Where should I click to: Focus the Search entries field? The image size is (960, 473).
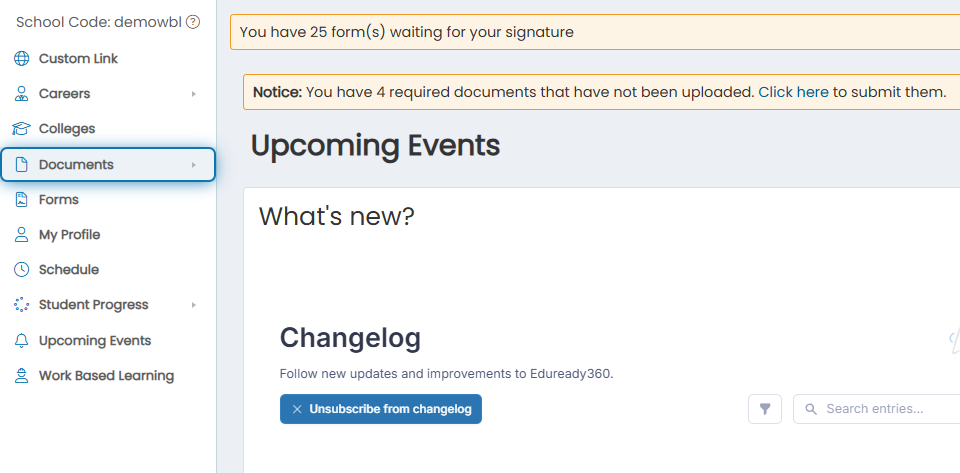(x=879, y=409)
